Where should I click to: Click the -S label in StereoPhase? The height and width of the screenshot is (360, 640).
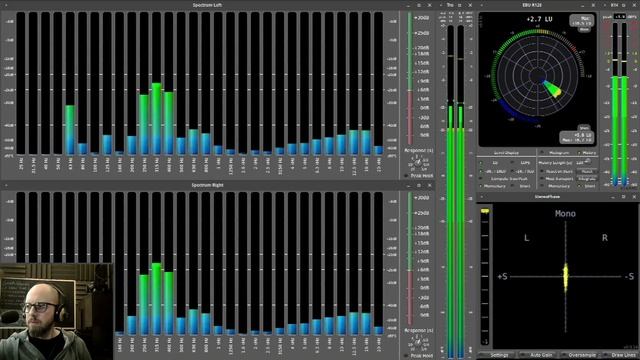(x=629, y=277)
